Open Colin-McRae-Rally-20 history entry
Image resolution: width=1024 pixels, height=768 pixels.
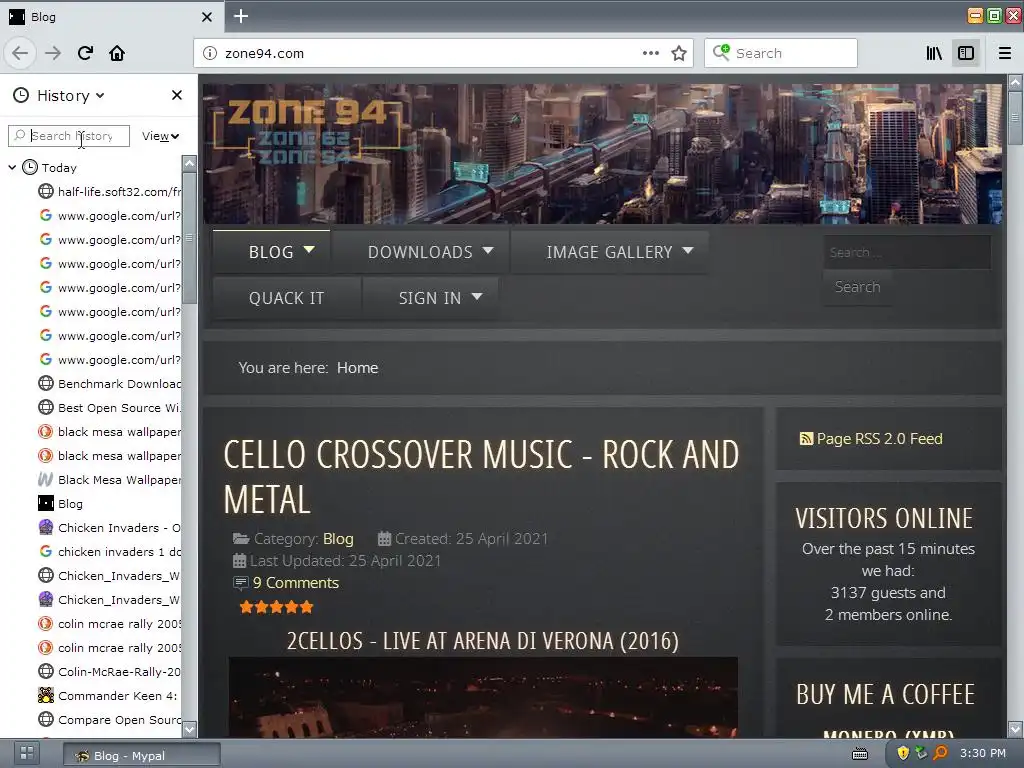click(x=109, y=671)
